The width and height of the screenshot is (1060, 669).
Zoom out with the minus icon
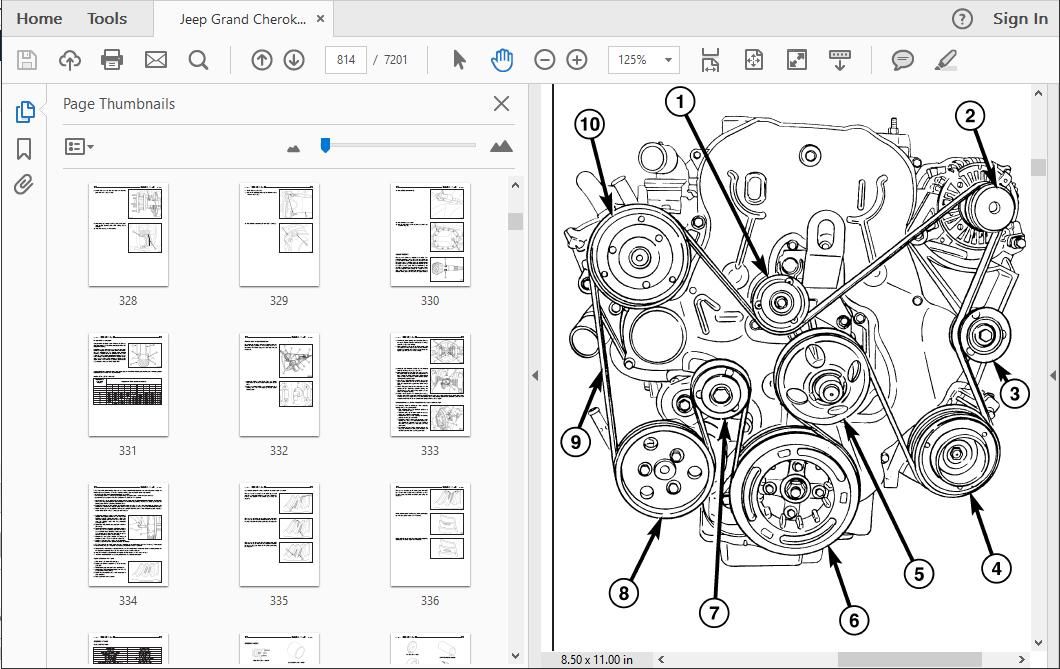544,60
